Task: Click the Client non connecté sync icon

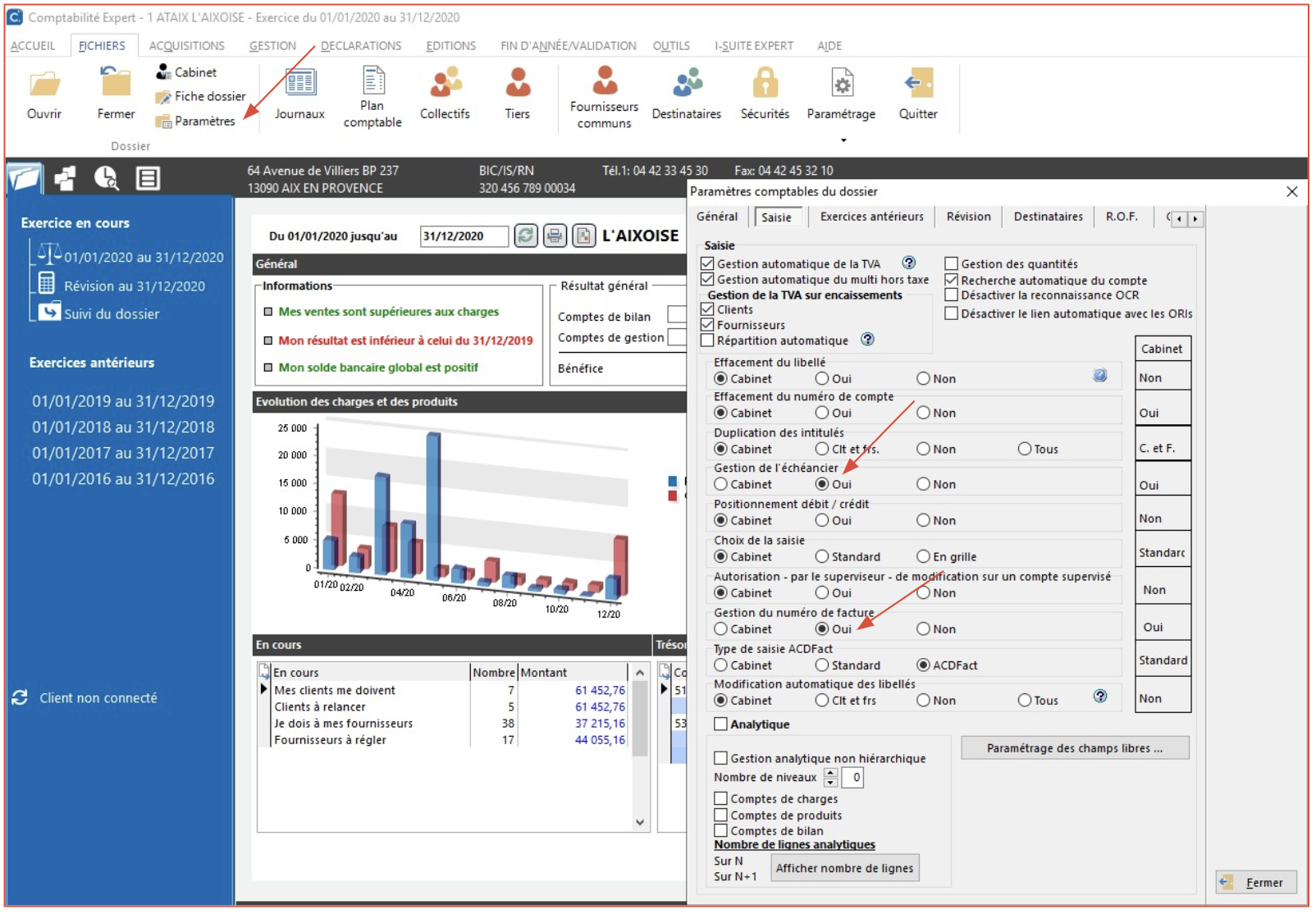Action: [20, 697]
